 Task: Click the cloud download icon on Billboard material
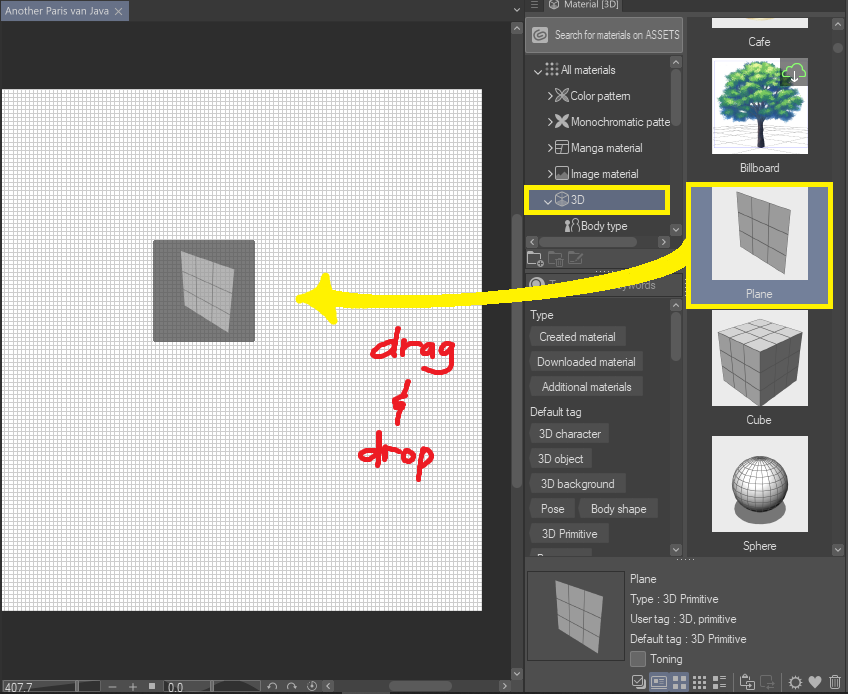(x=794, y=72)
